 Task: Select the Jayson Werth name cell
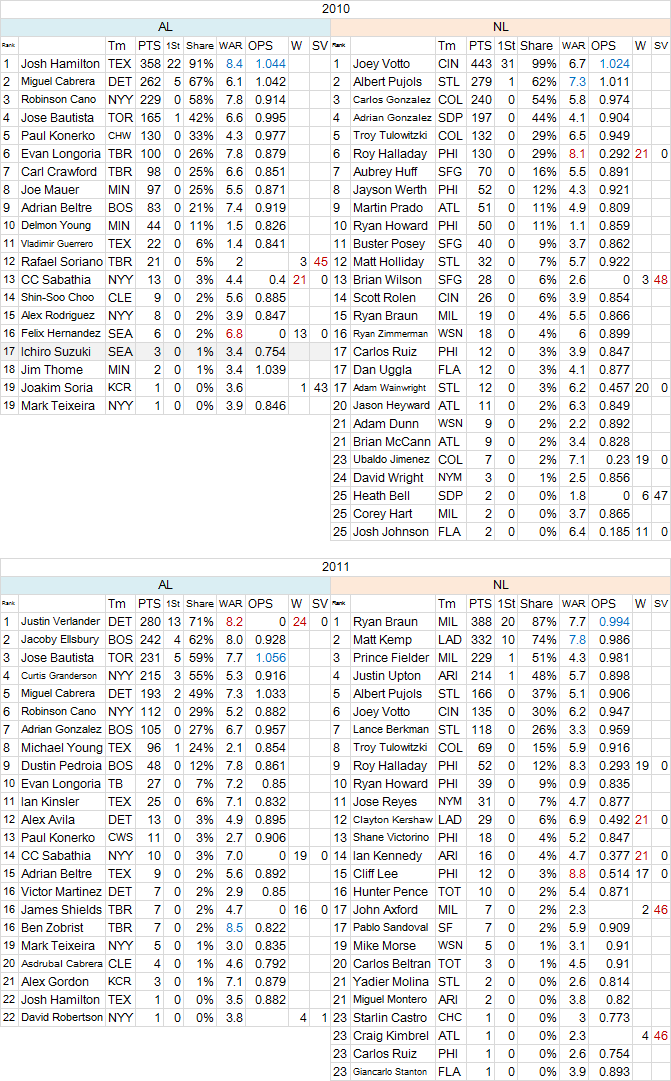[392, 190]
